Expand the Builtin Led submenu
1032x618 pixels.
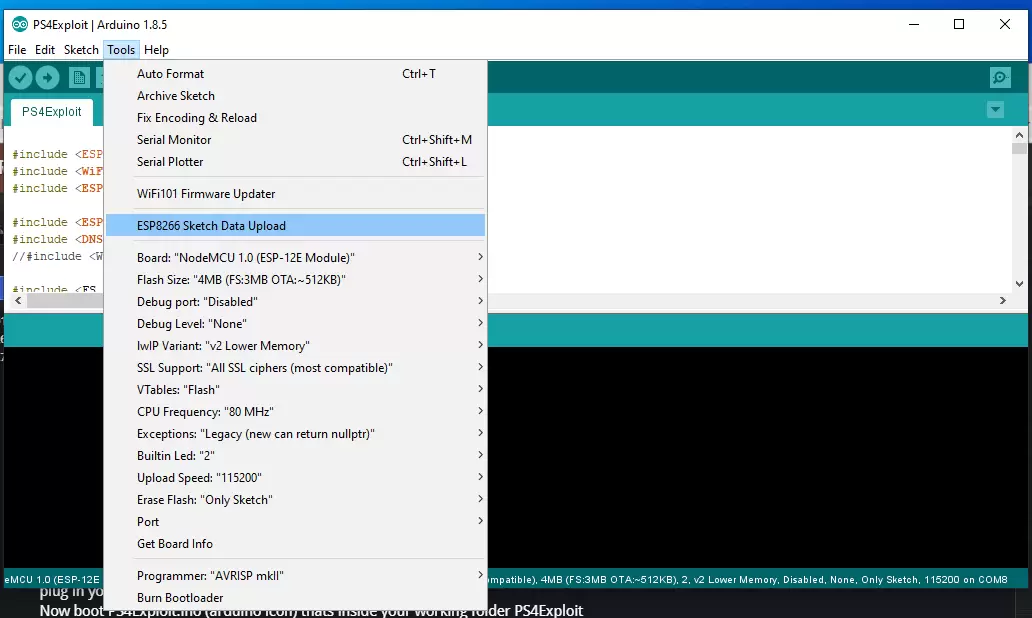[x=295, y=455]
